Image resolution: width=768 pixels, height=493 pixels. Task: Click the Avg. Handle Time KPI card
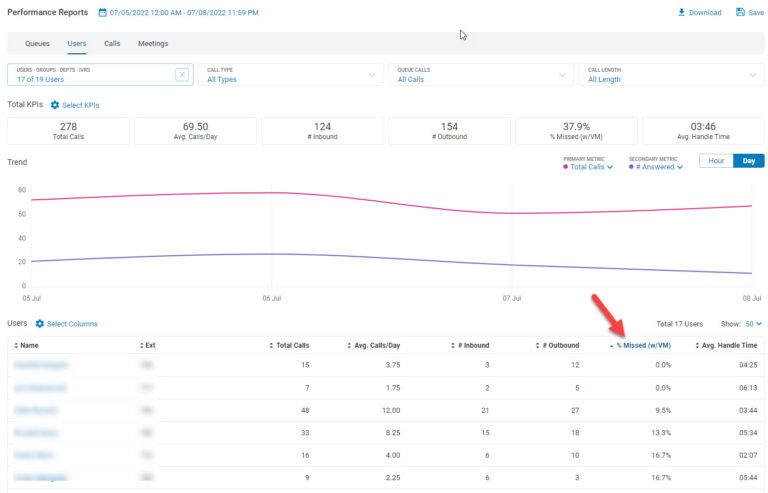pyautogui.click(x=702, y=131)
